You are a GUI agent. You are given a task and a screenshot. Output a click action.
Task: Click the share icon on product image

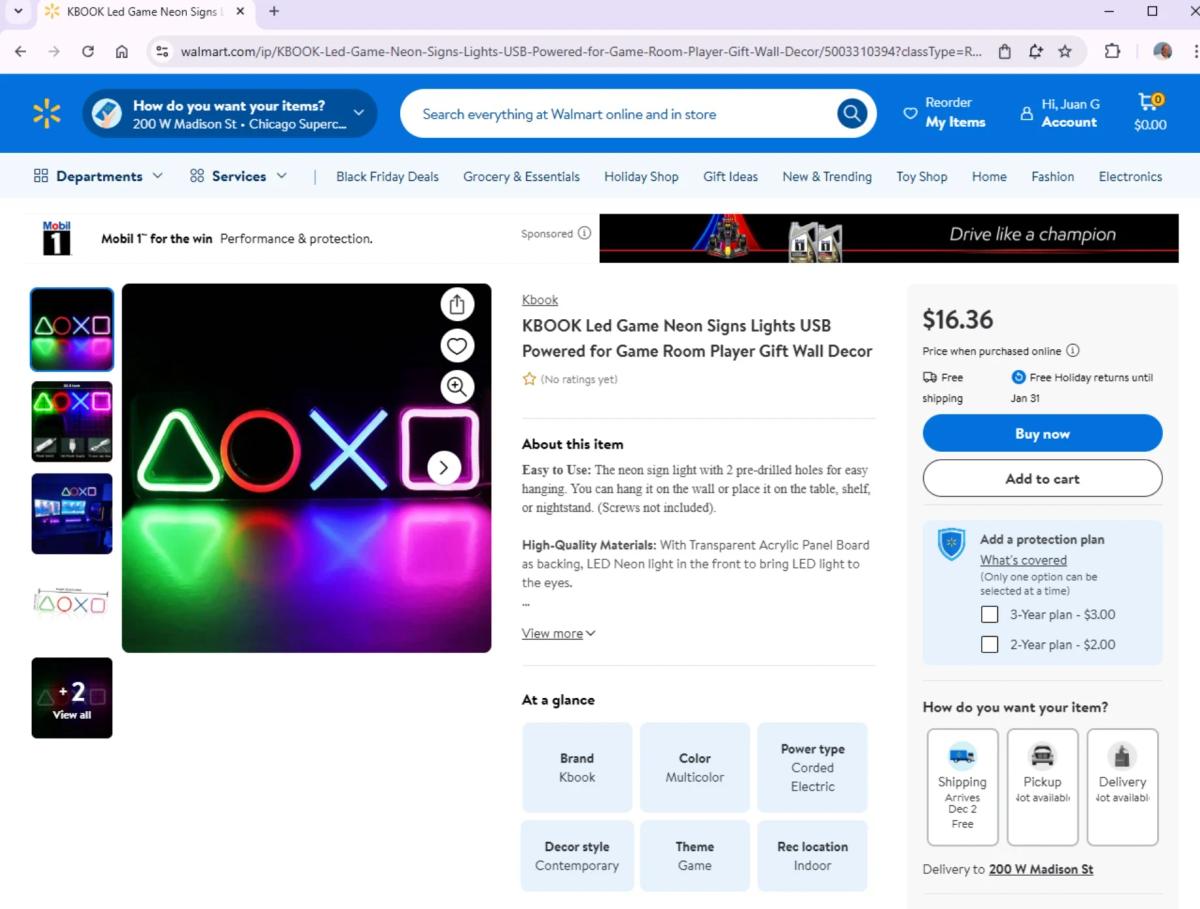[x=457, y=304]
